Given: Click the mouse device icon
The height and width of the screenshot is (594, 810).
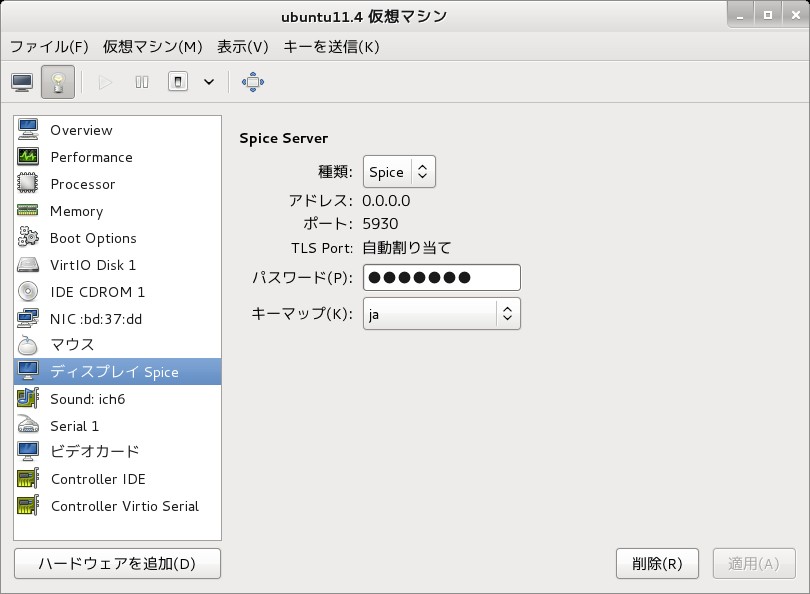Looking at the screenshot, I should click(28, 345).
